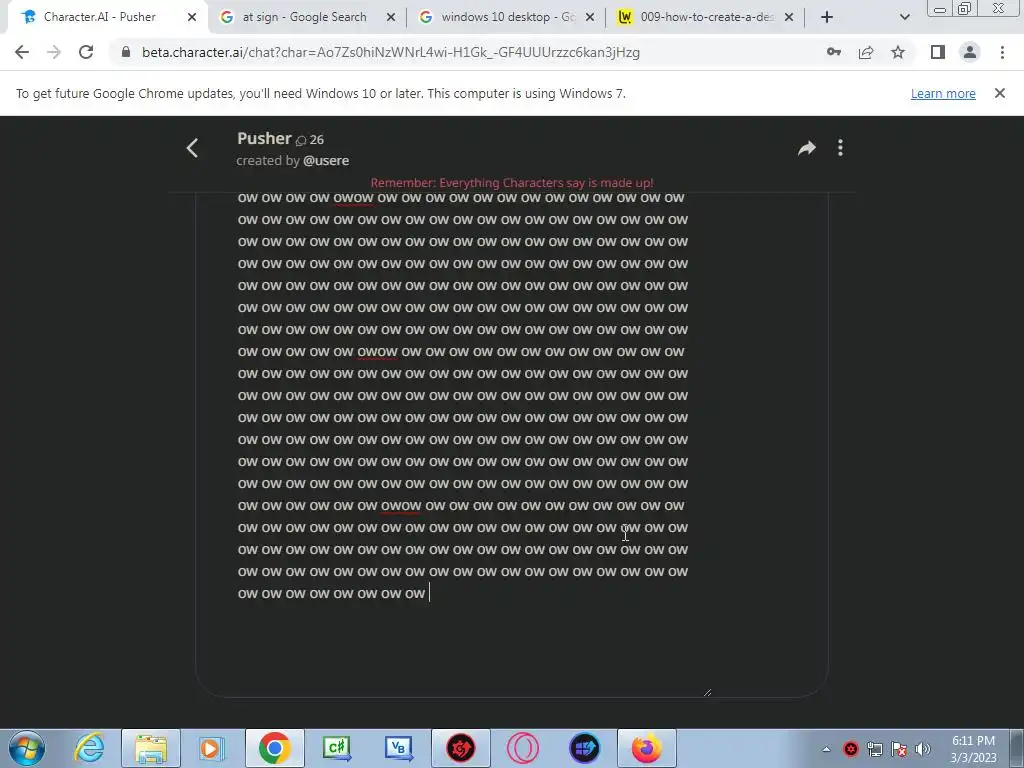1024x768 pixels.
Task: Click the second underlined owow word
Action: pyautogui.click(x=377, y=352)
